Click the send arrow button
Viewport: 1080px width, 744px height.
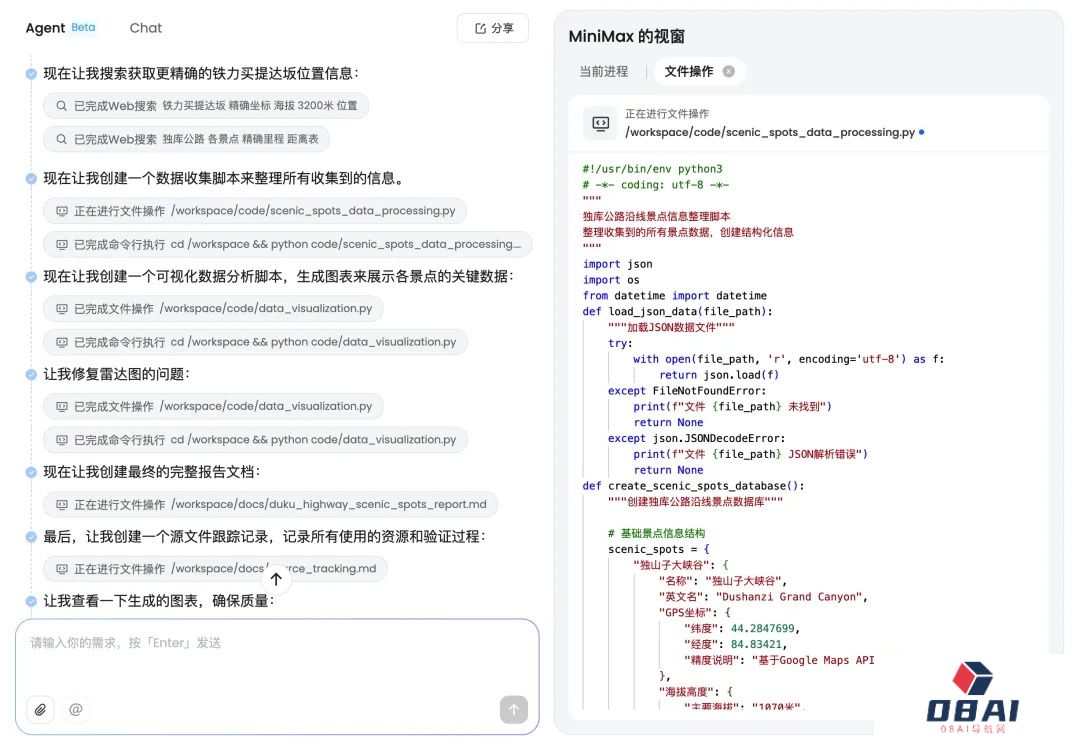(514, 710)
